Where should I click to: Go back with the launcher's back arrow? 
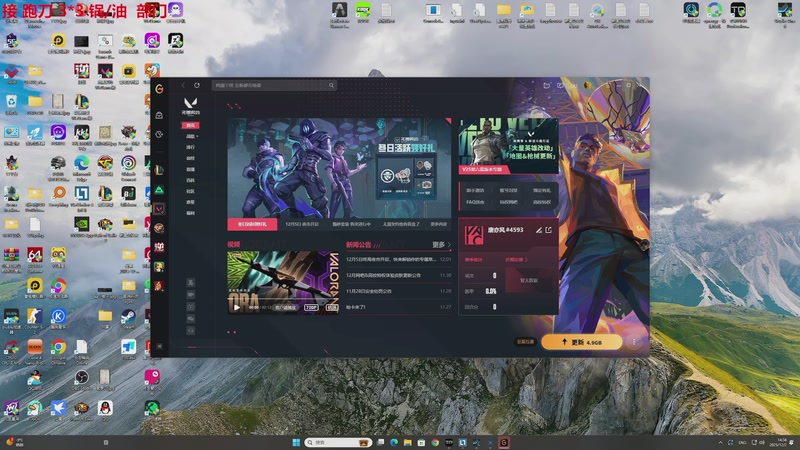tap(183, 85)
